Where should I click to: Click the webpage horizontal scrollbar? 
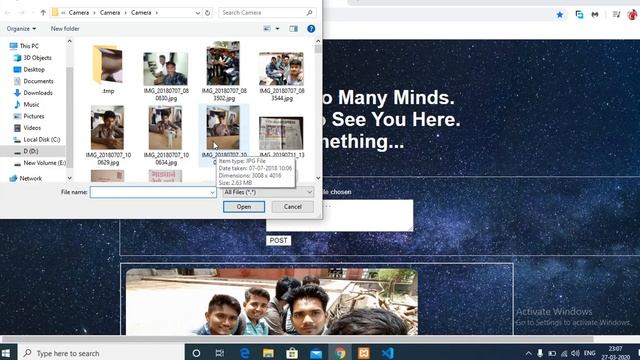point(298,339)
